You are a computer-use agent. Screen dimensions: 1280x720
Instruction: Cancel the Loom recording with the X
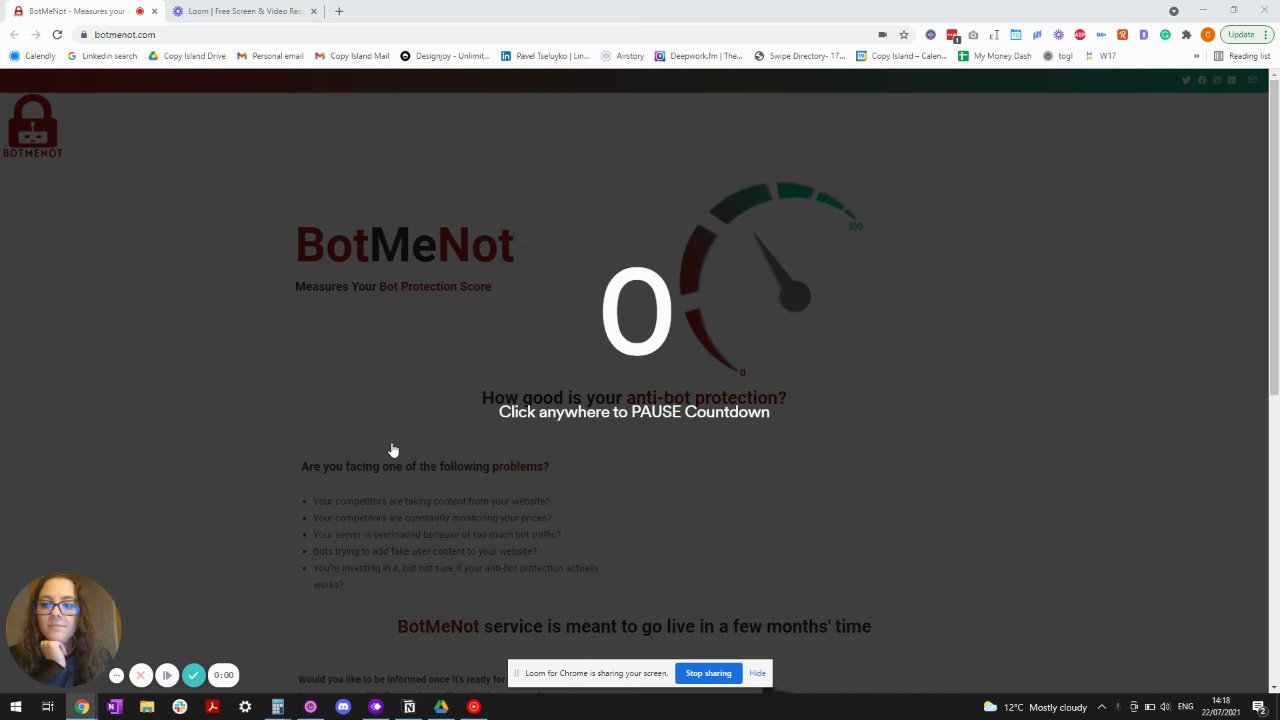pos(141,675)
